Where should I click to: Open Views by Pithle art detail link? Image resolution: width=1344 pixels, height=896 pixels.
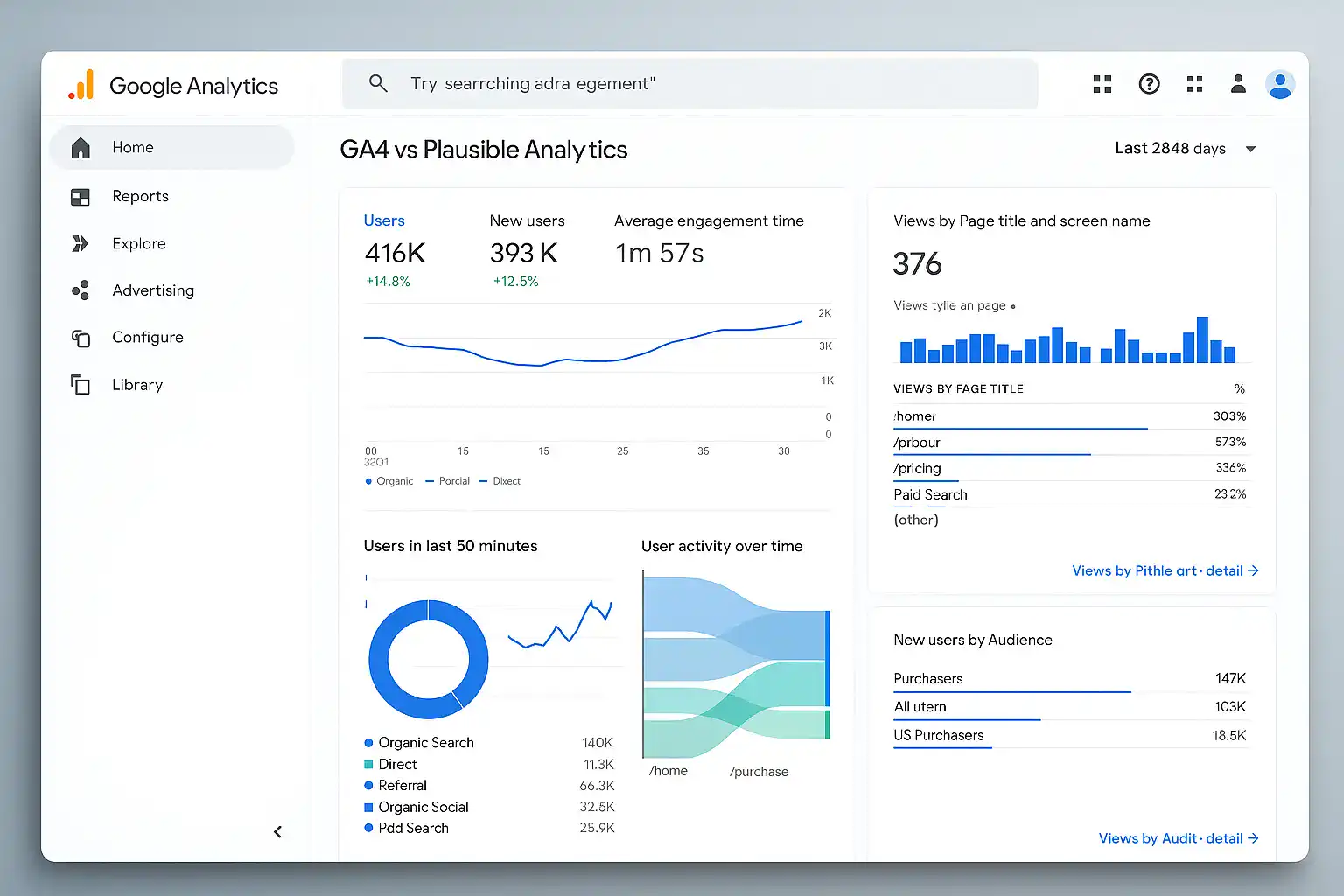(1165, 570)
